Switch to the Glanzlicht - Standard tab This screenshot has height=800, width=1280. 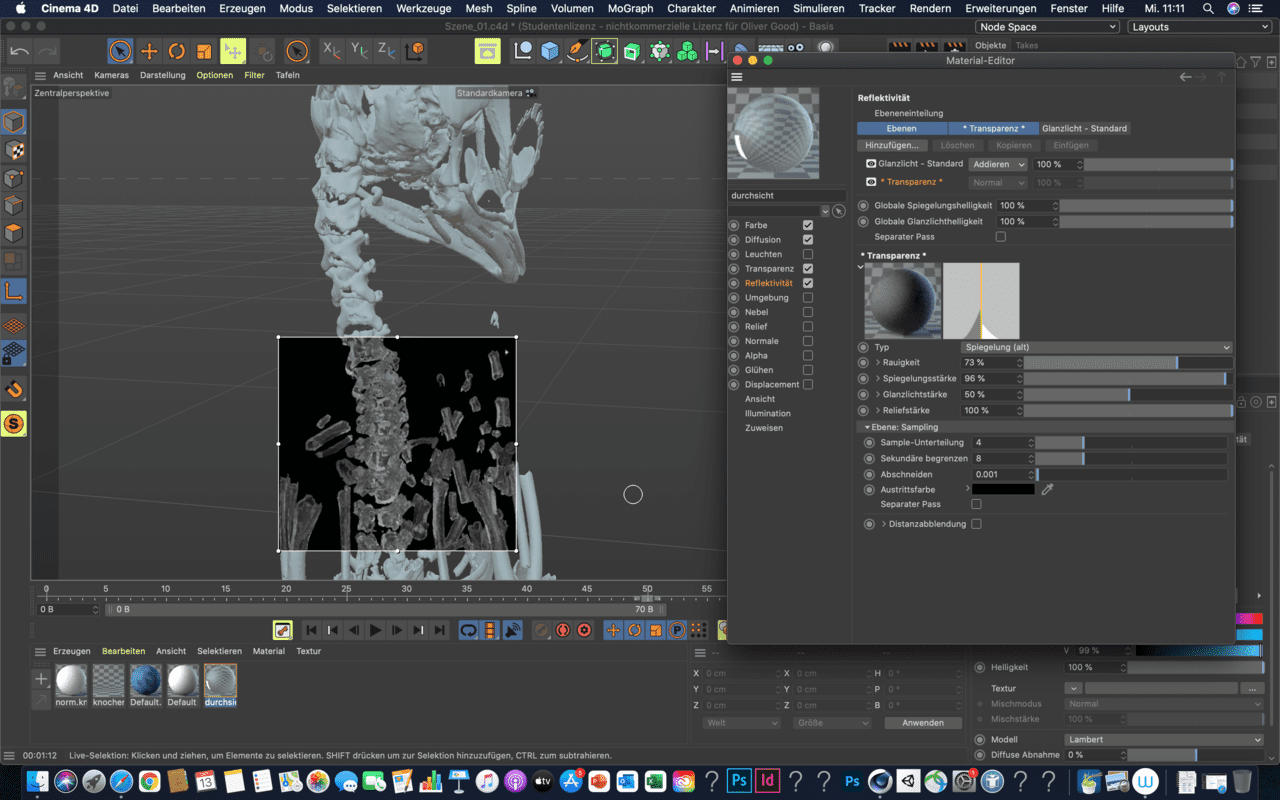[x=1084, y=128]
